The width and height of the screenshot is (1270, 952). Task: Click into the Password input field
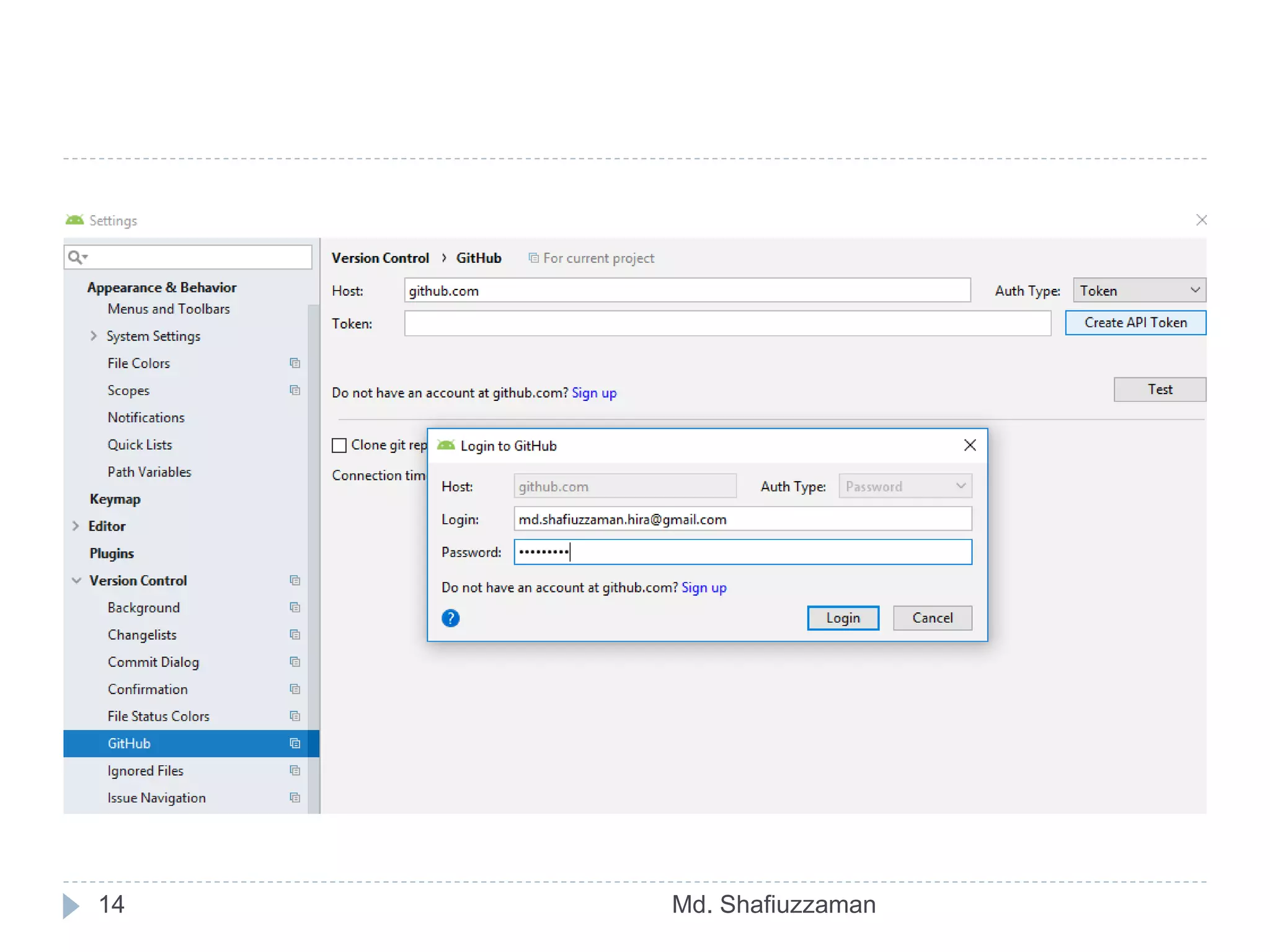(x=742, y=552)
